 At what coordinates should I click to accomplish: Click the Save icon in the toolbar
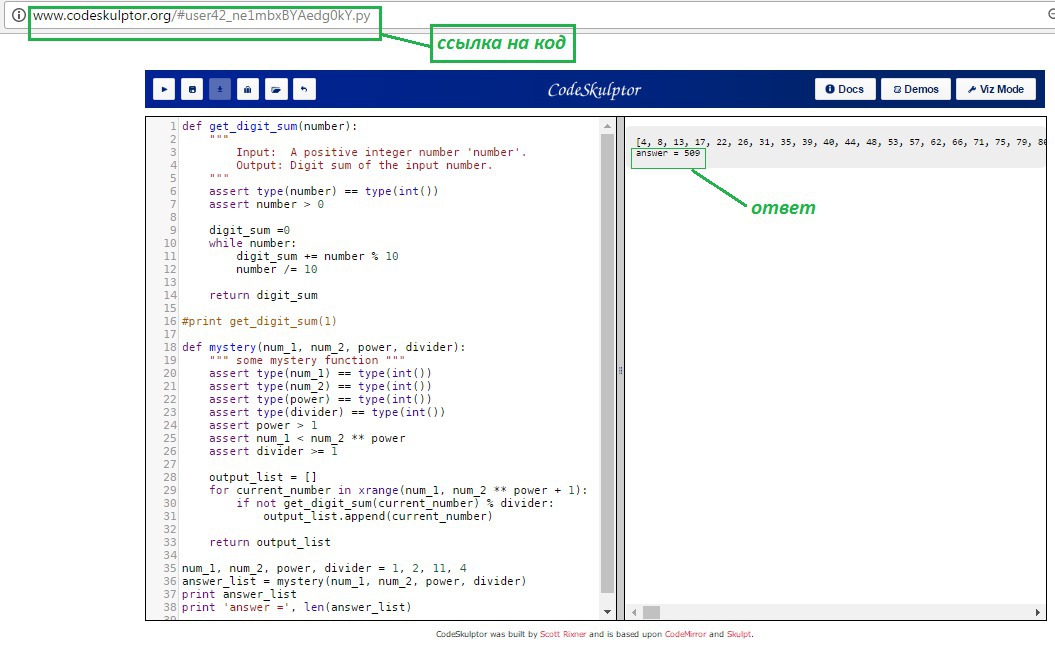(192, 89)
